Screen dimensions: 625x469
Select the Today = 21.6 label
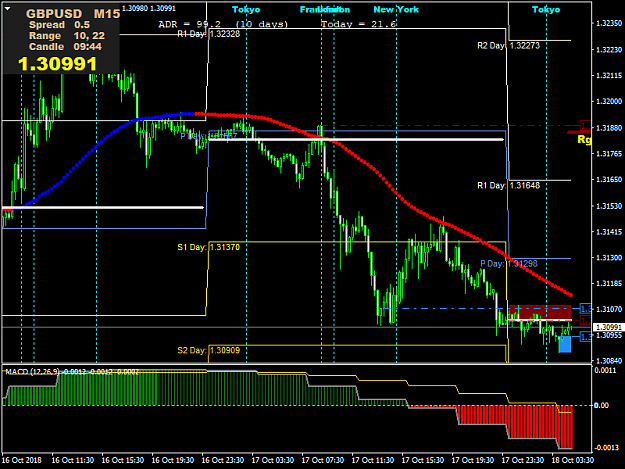pos(359,24)
